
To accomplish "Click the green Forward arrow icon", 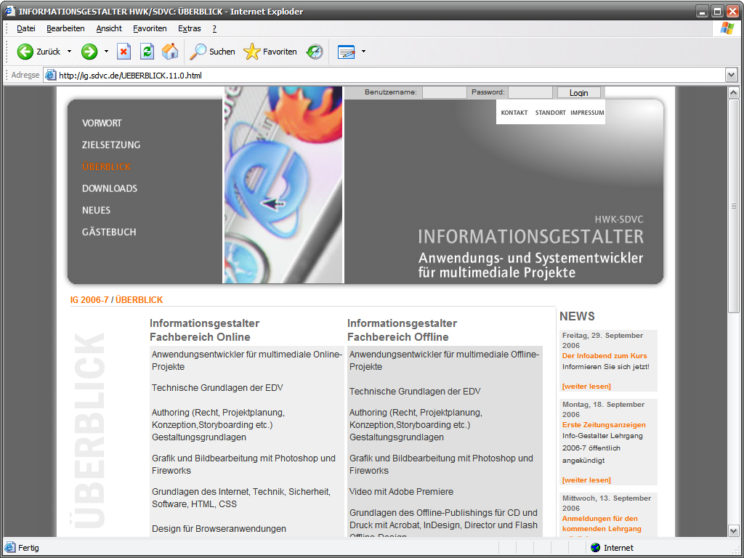I will click(89, 51).
